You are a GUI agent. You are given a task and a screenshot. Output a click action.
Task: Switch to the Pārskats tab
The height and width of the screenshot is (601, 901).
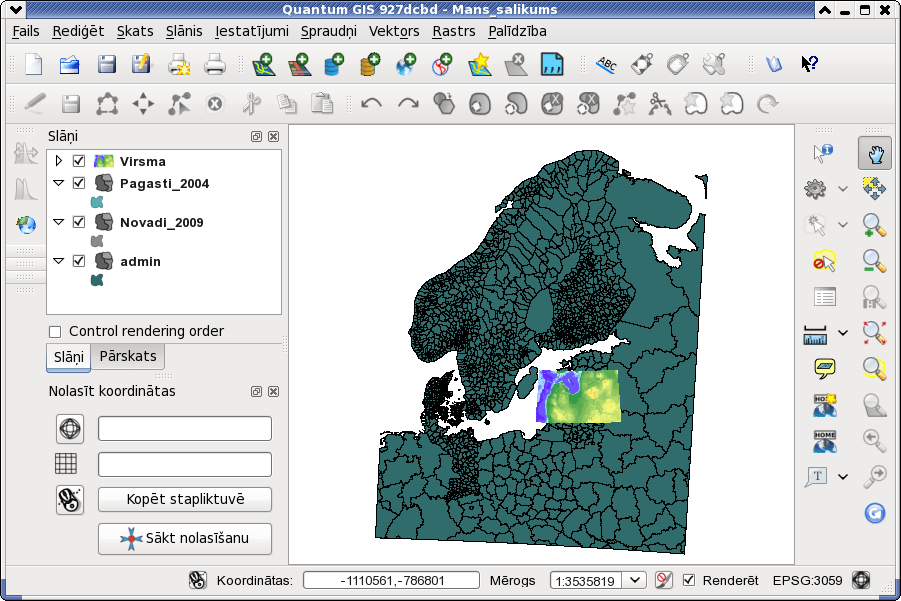point(128,356)
